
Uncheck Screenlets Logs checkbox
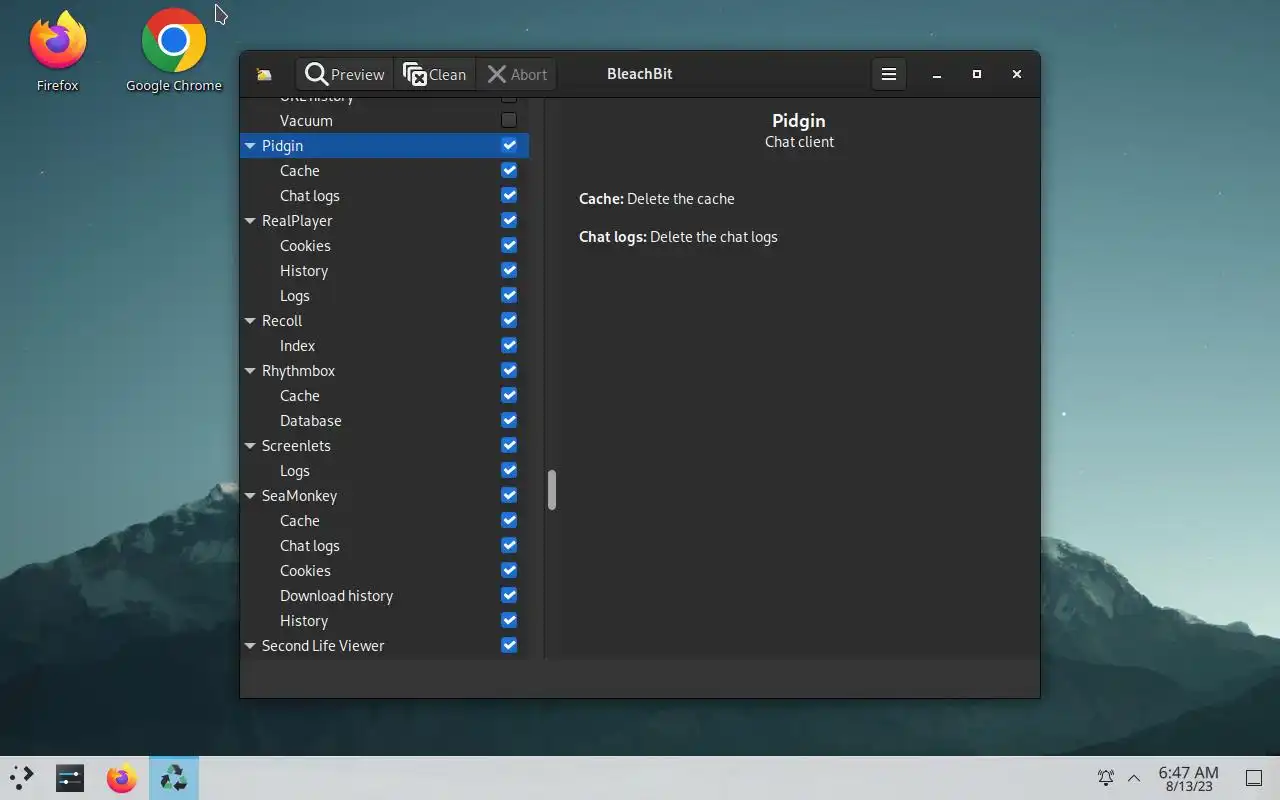click(x=509, y=470)
